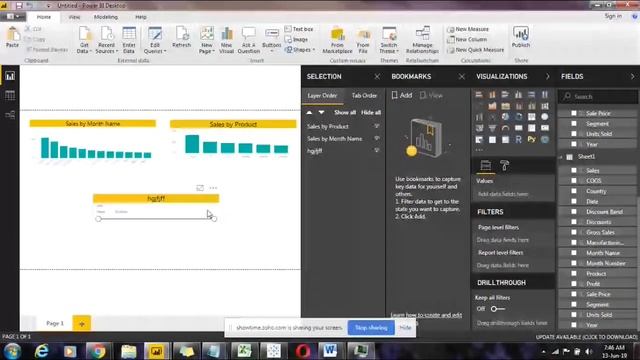This screenshot has width=640, height=360.
Task: Switch to the Modeling ribbon tab
Action: point(106,17)
